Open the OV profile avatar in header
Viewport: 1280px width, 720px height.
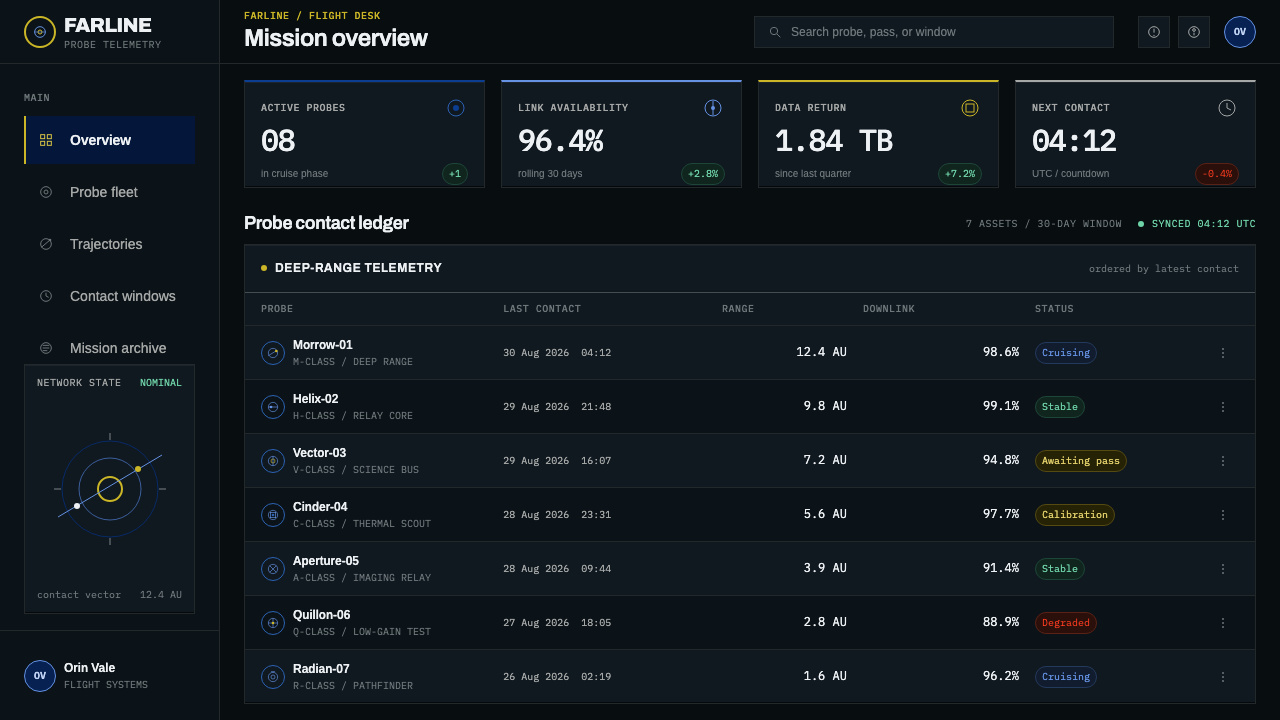click(x=1240, y=32)
